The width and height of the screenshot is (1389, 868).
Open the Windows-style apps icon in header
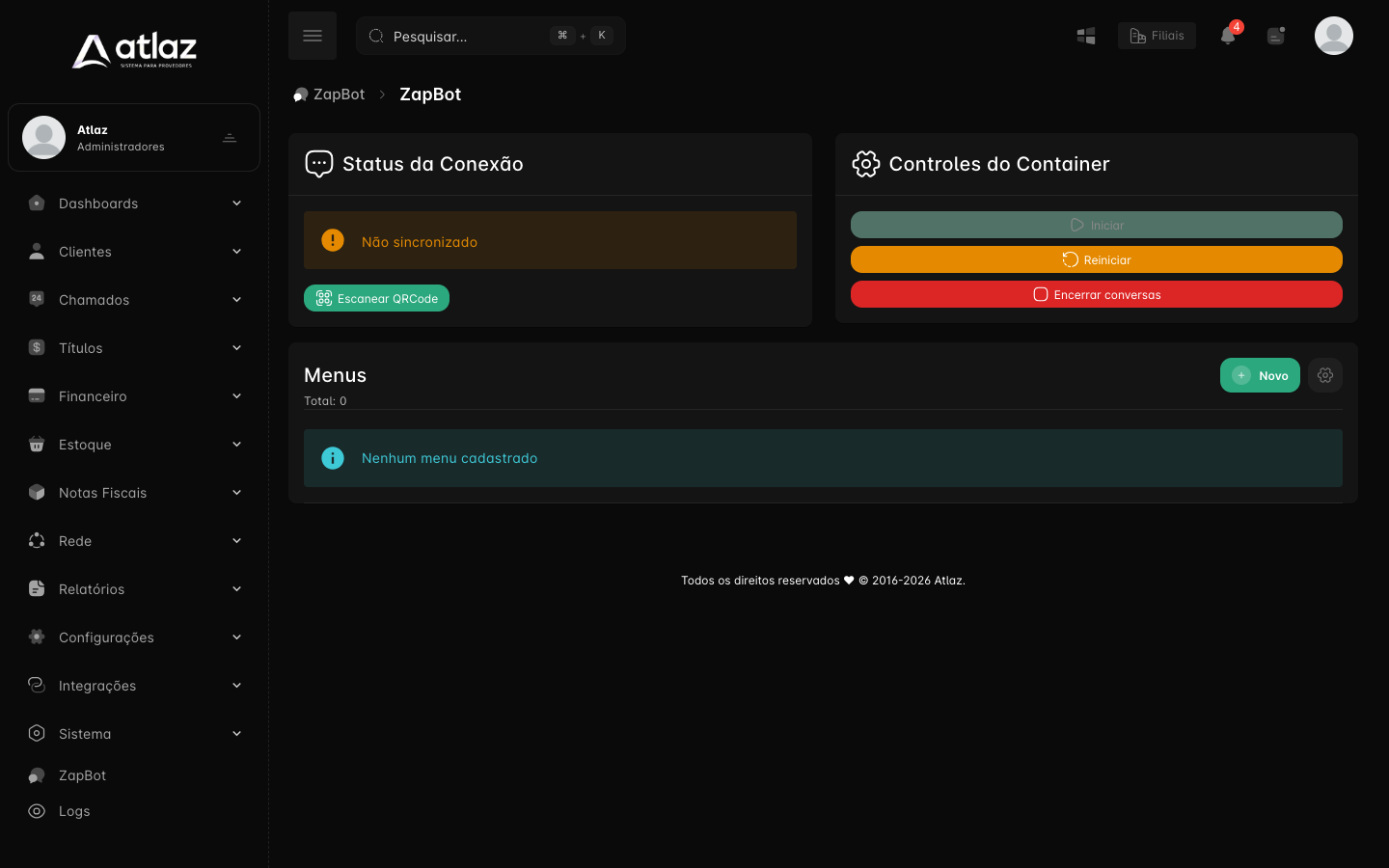[1086, 36]
